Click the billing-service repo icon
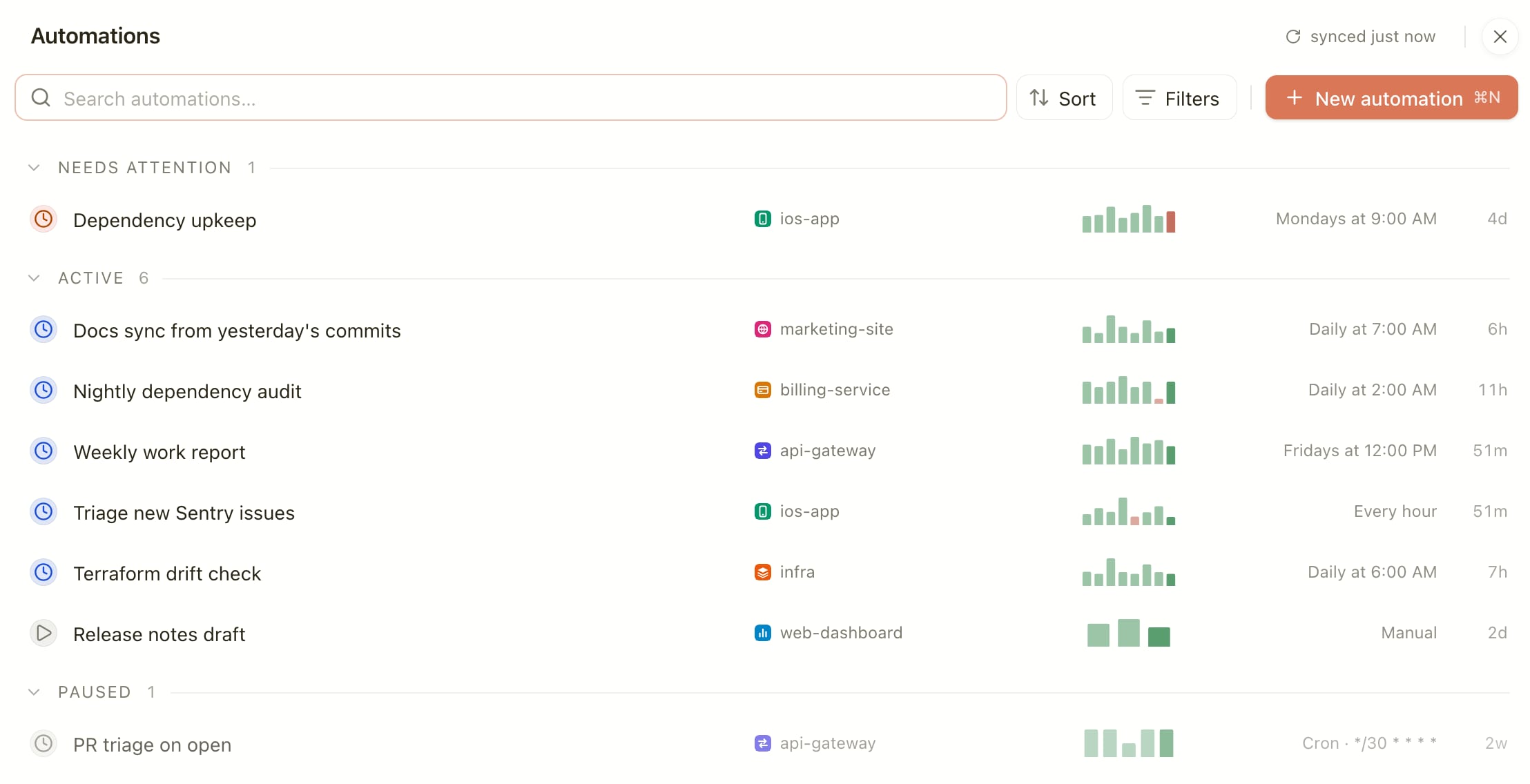 click(x=762, y=391)
